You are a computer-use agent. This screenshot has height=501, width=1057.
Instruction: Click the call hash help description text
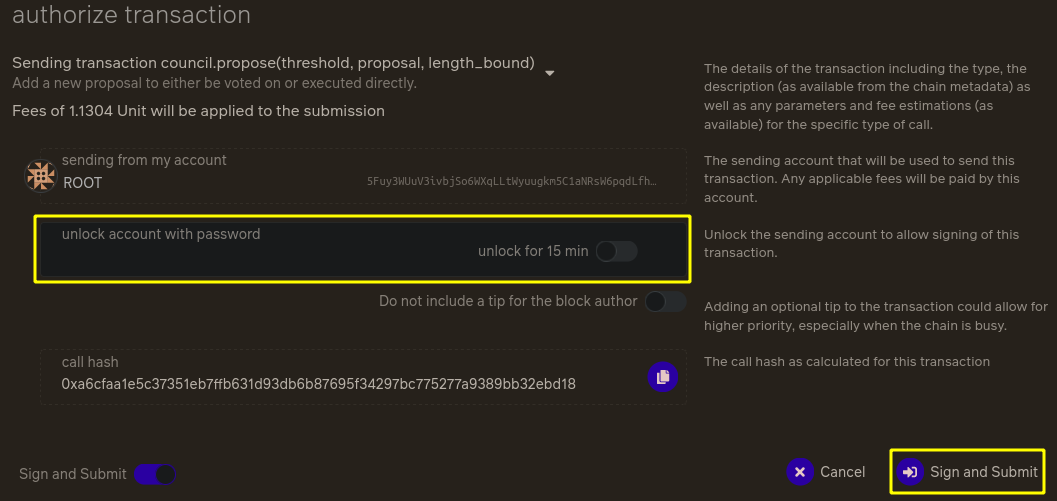click(847, 361)
